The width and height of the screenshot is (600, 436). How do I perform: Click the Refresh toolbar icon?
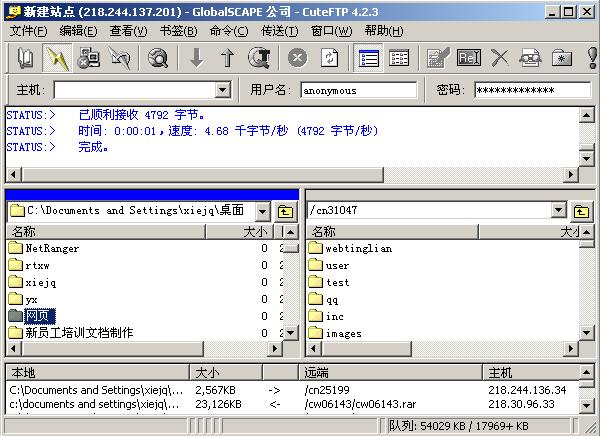point(328,58)
